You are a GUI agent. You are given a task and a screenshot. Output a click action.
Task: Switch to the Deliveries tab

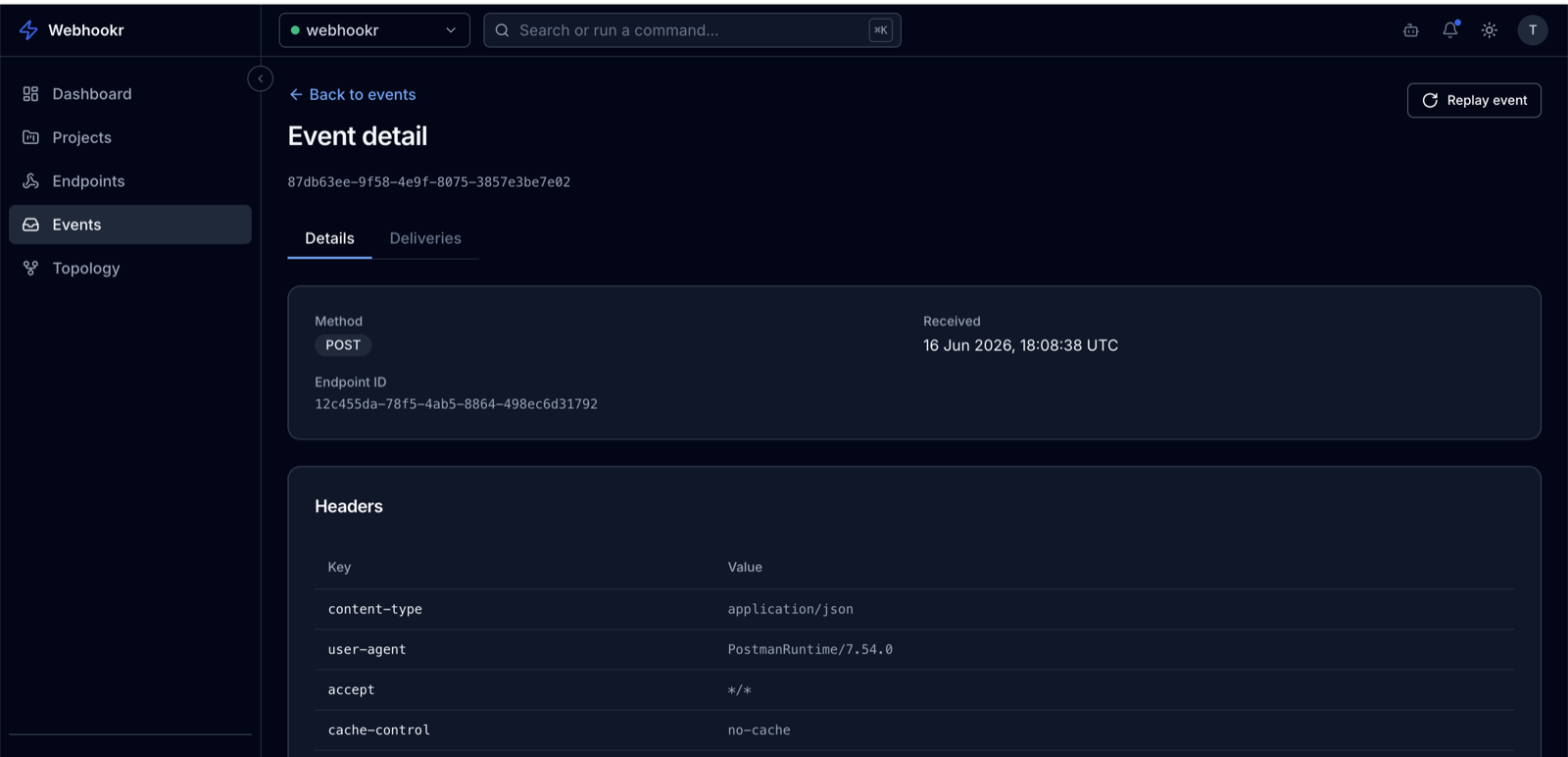tap(425, 238)
